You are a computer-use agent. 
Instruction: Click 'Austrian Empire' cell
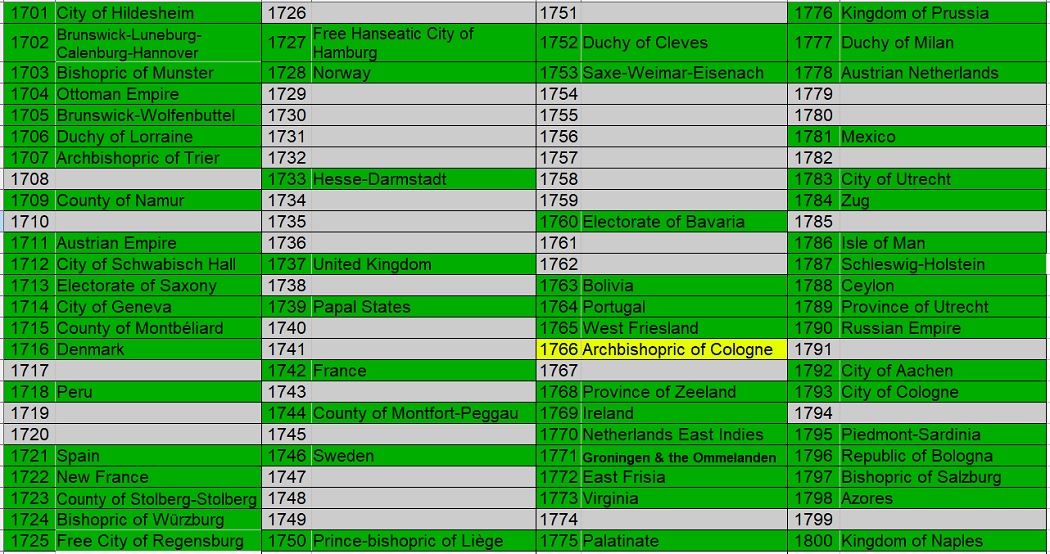tap(157, 243)
